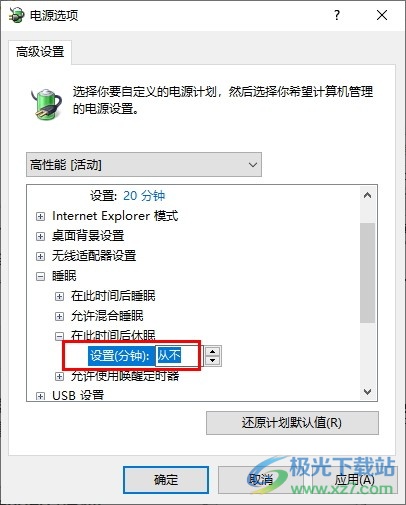Image resolution: width=406 pixels, height=505 pixels.
Task: Click the 确定 button
Action: [166, 480]
